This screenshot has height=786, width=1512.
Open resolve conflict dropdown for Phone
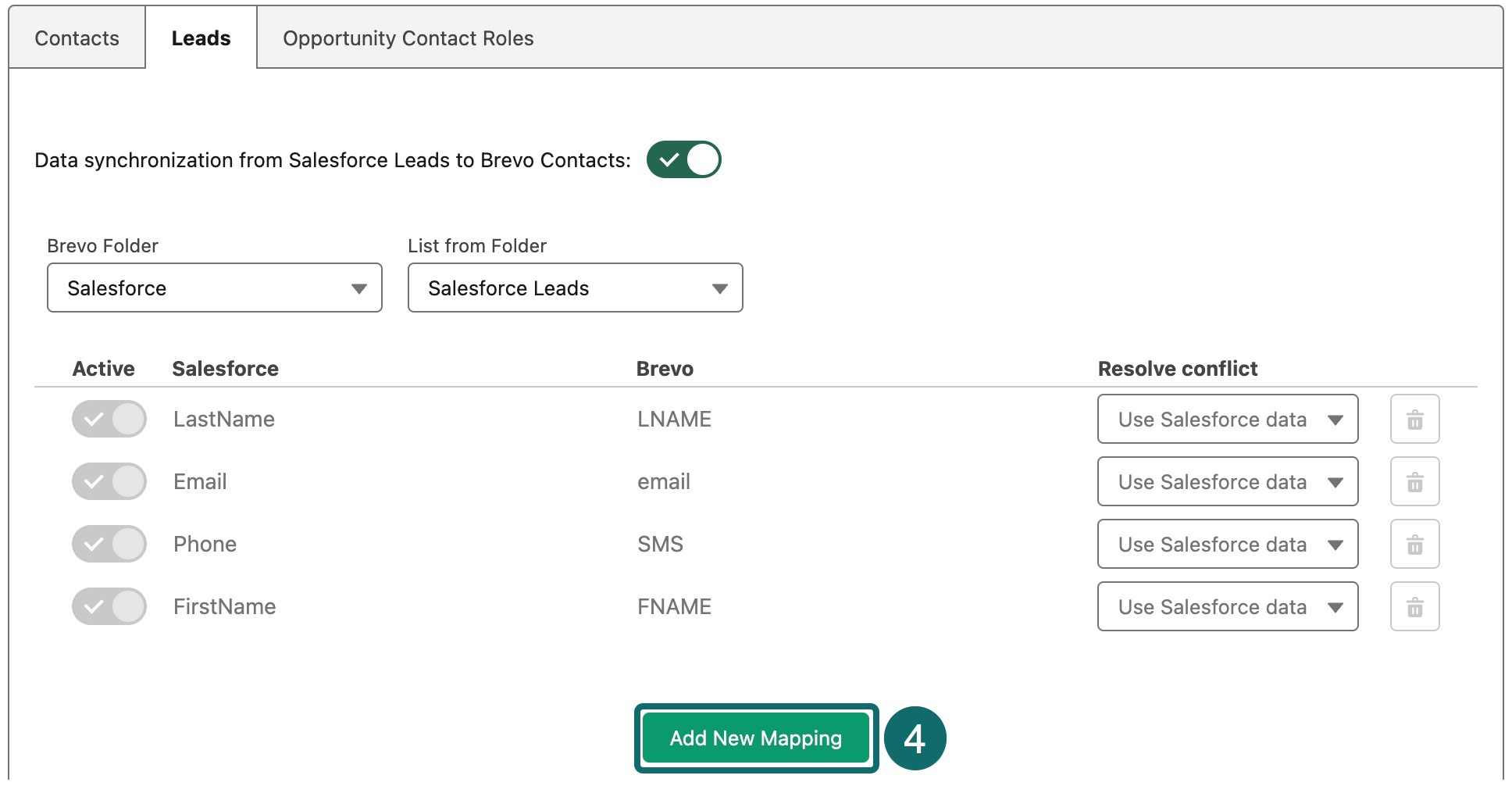pyautogui.click(x=1227, y=545)
